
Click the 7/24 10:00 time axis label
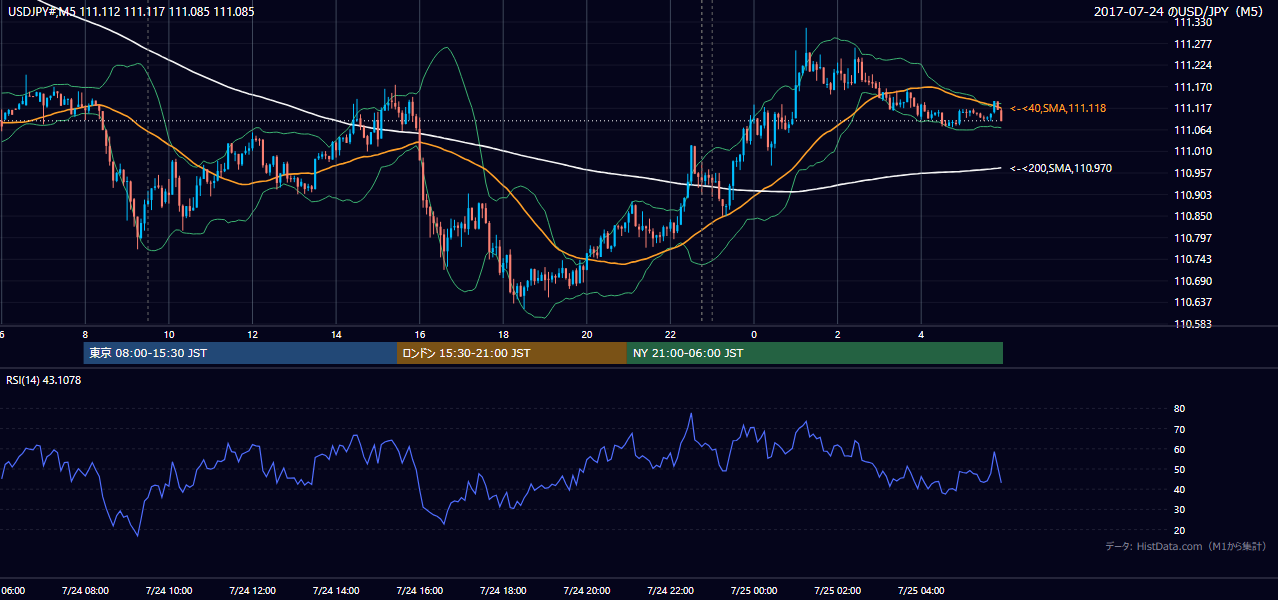[168, 591]
